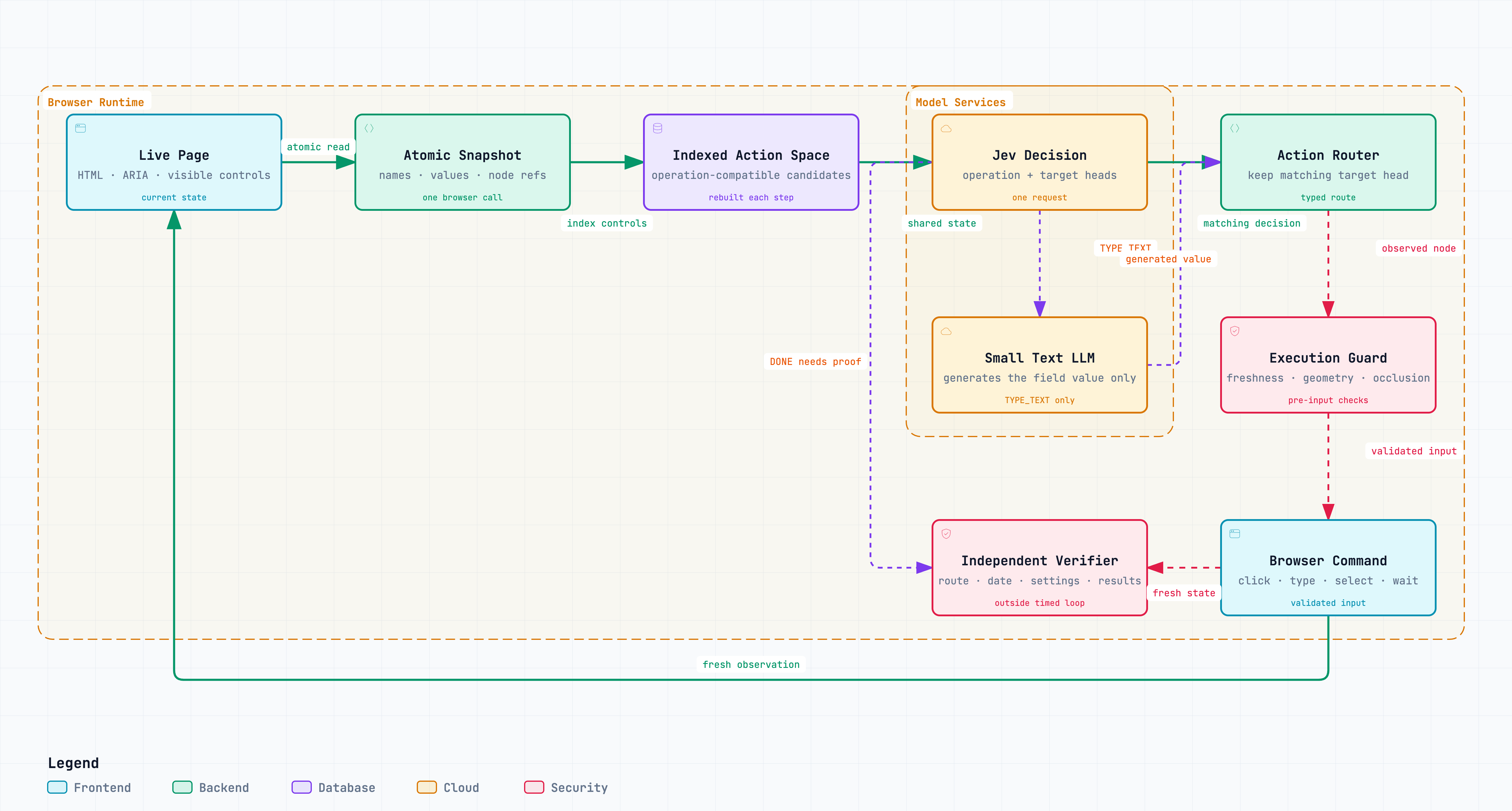Screen dimensions: 1512x811
Task: Click the 'Database' legend label
Action: (346, 787)
